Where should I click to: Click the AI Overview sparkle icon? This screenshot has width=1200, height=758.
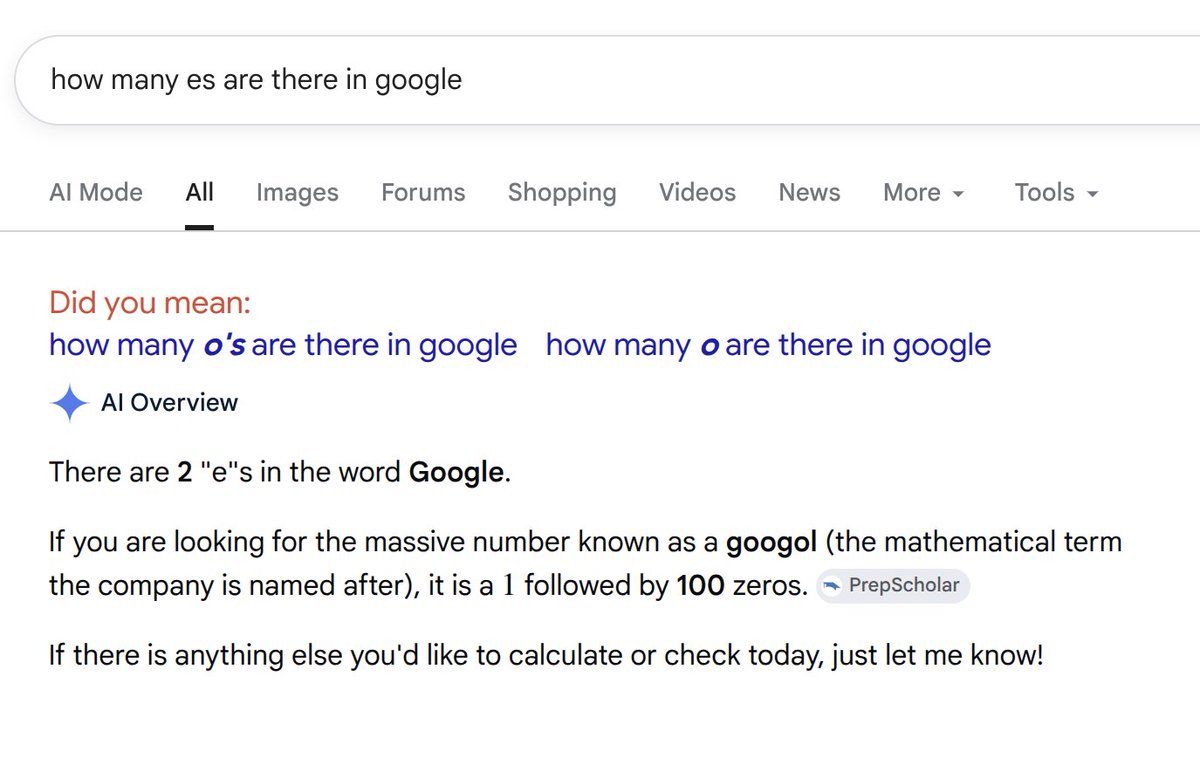click(x=69, y=403)
